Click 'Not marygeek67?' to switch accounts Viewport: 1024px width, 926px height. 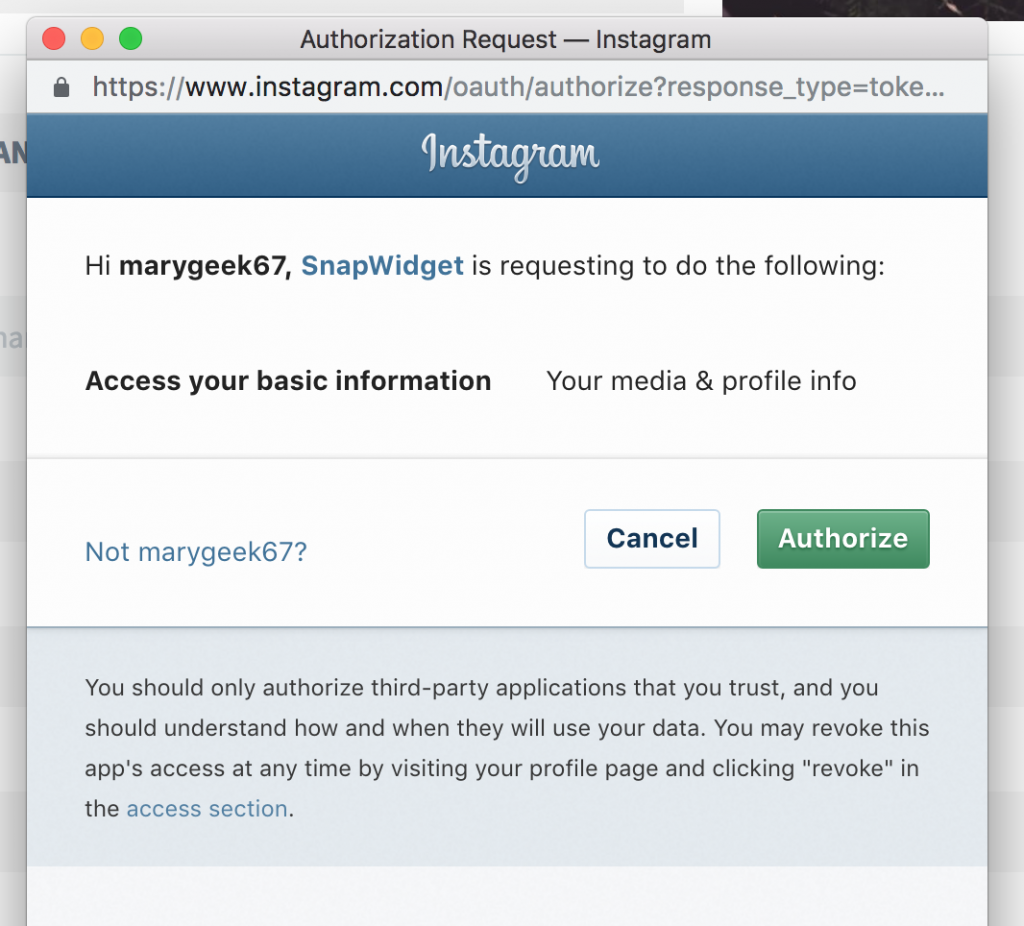195,551
